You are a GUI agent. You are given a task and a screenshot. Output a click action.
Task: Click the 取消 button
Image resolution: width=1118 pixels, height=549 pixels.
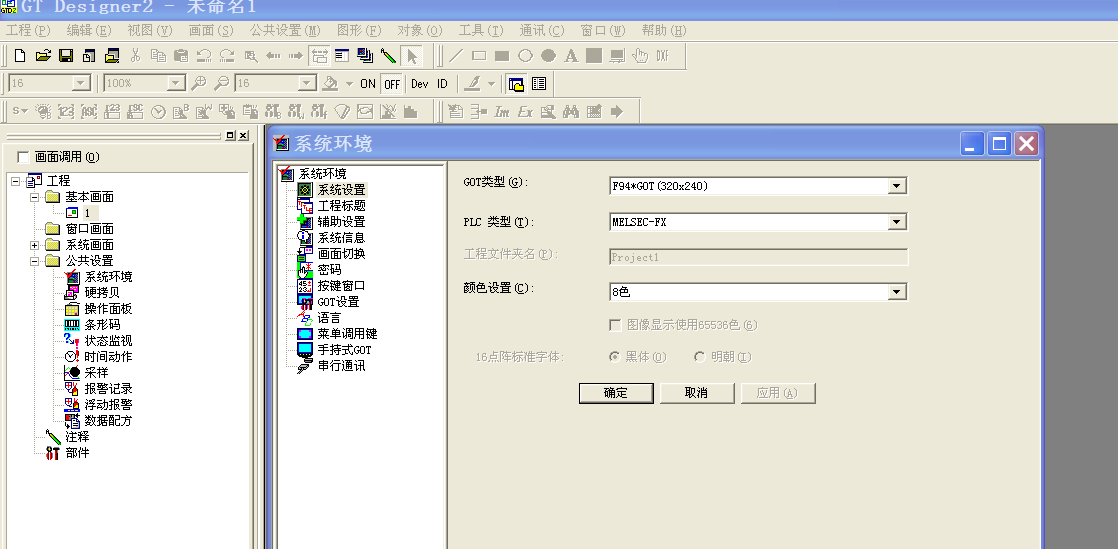pyautogui.click(x=696, y=393)
